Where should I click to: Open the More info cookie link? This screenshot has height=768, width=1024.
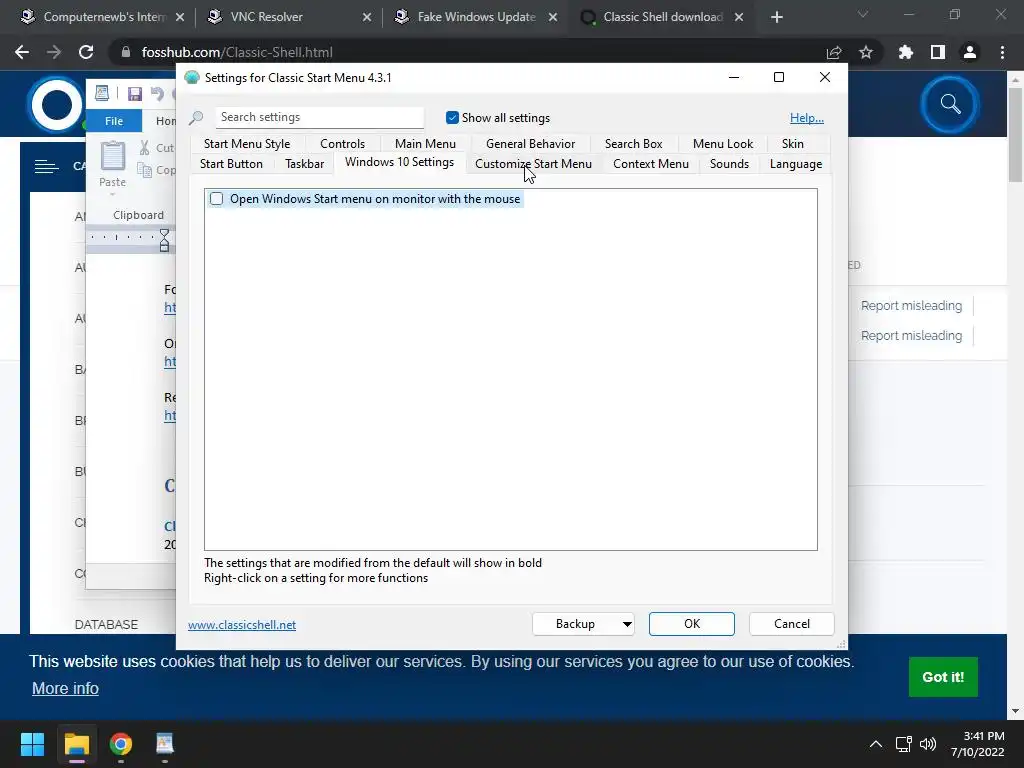click(x=65, y=688)
